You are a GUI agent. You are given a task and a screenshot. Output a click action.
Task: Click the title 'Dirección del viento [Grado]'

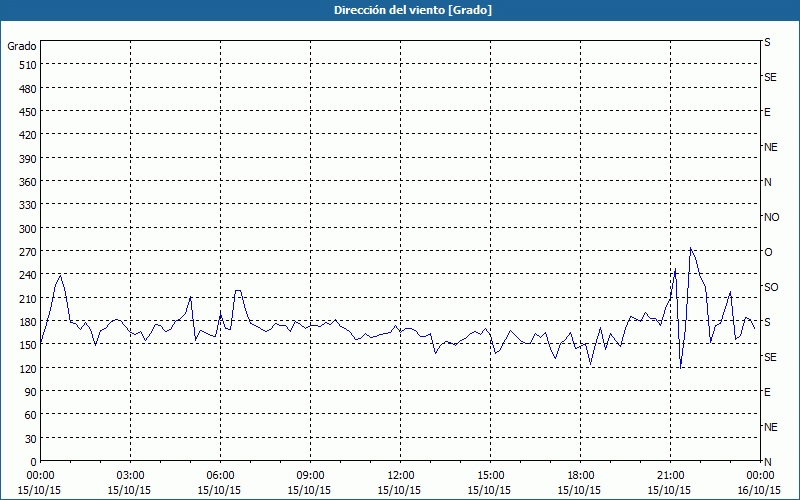412,10
